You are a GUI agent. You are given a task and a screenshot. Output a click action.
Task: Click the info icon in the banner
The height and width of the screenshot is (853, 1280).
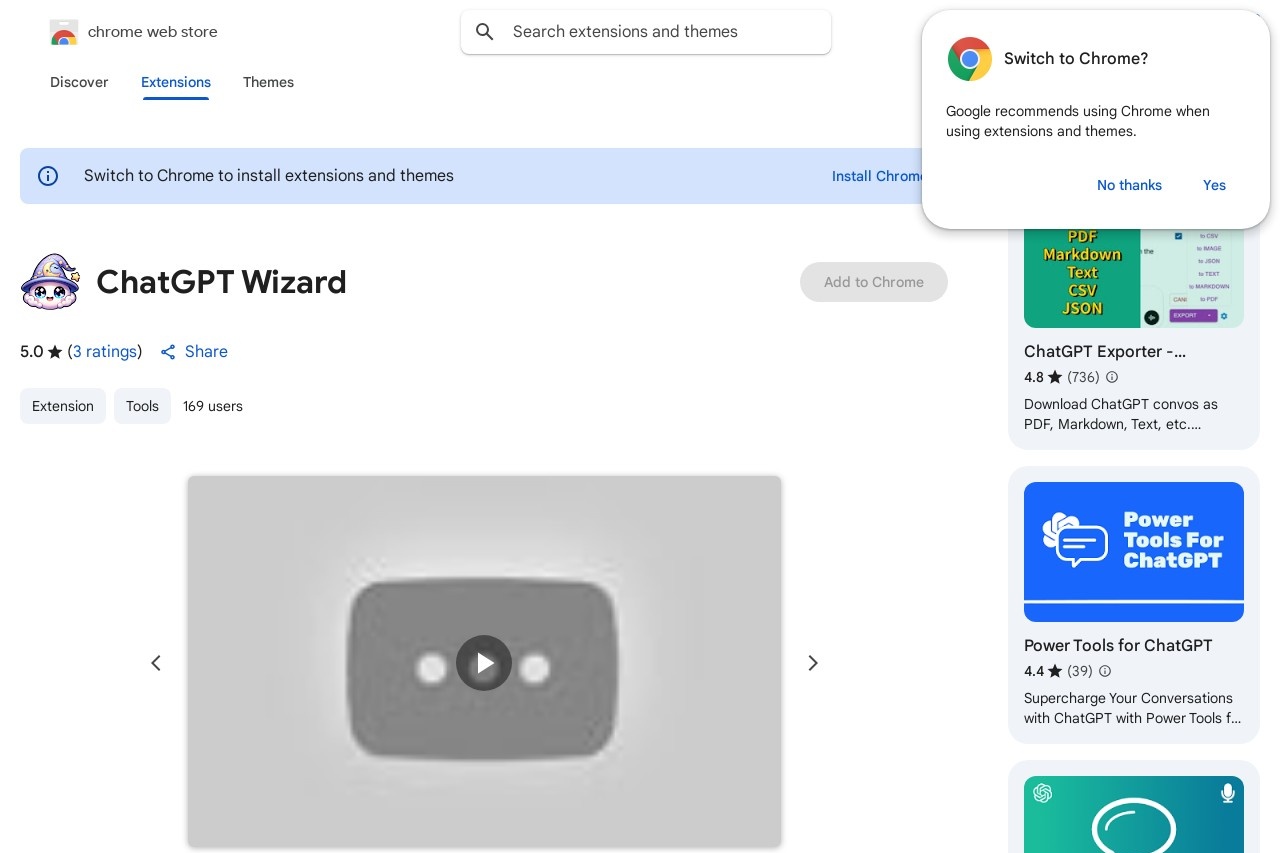[x=48, y=176]
